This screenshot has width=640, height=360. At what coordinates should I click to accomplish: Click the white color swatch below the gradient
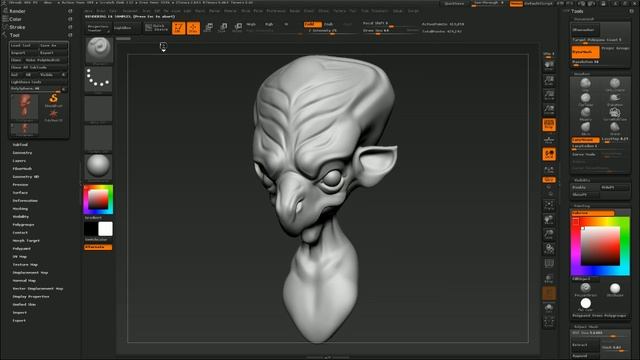pos(105,229)
